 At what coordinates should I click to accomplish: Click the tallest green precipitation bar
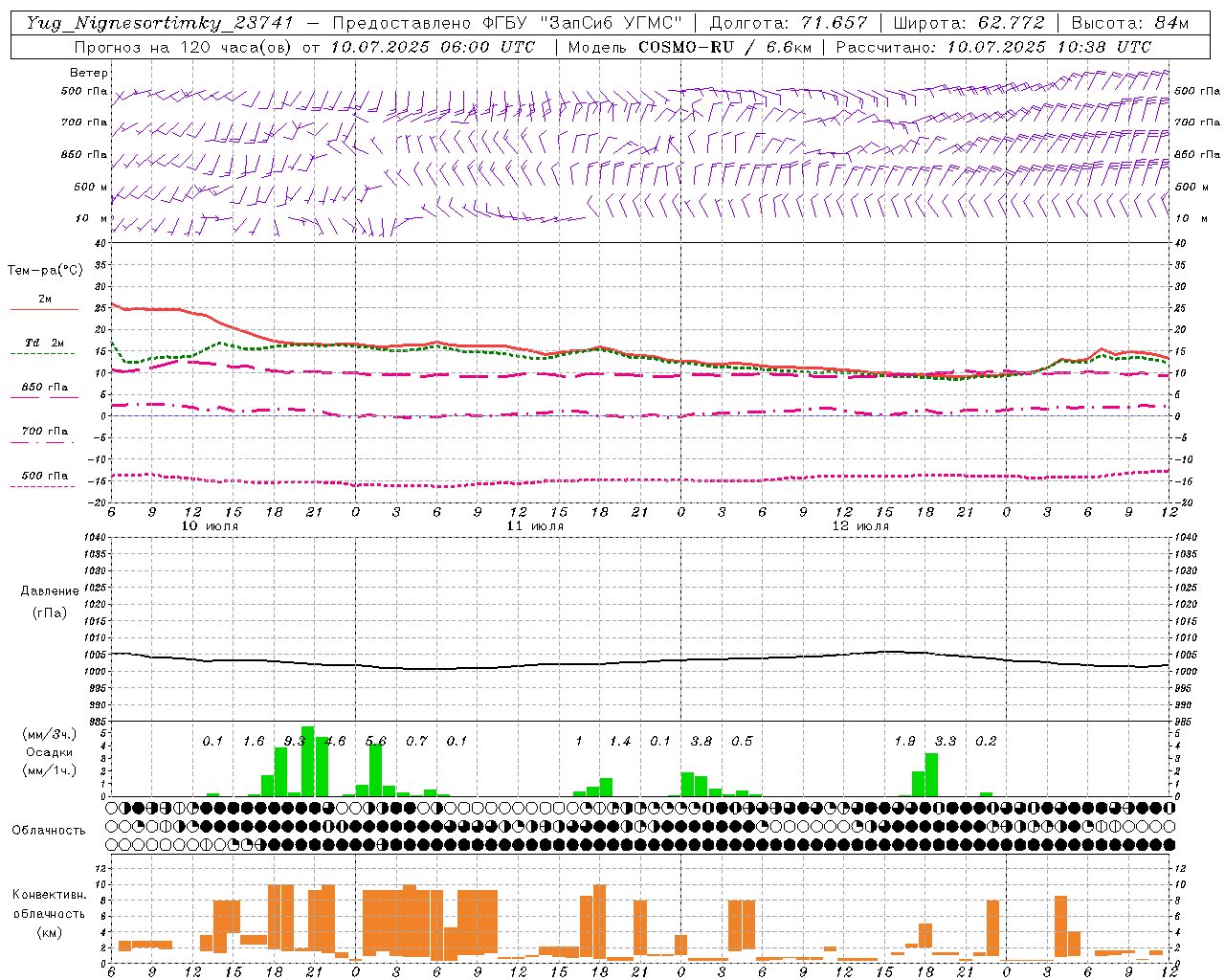307,761
